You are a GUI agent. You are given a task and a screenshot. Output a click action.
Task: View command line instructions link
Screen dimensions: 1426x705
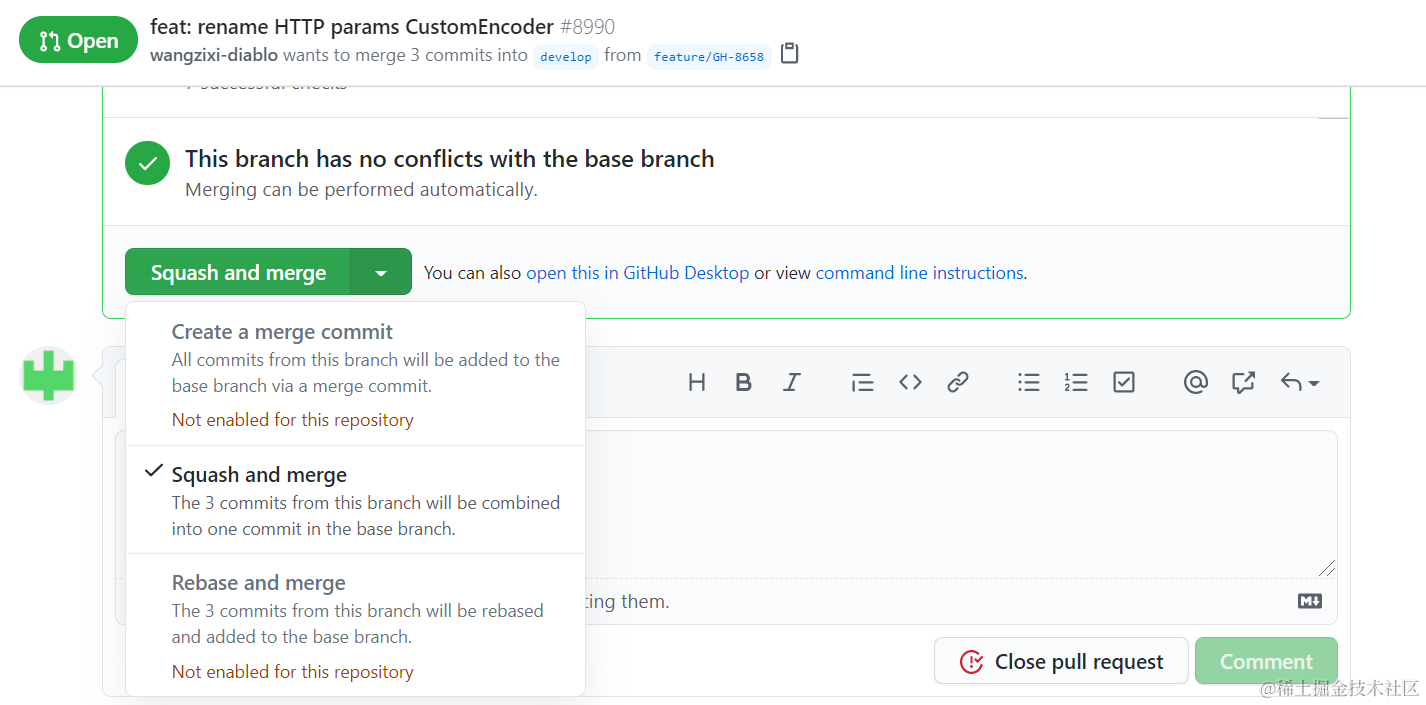coord(919,273)
